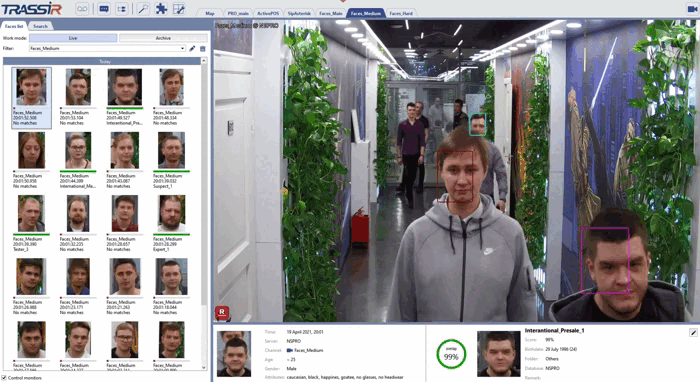700x382 pixels.
Task: Open the puzzle piece plugins icon
Action: (x=161, y=8)
